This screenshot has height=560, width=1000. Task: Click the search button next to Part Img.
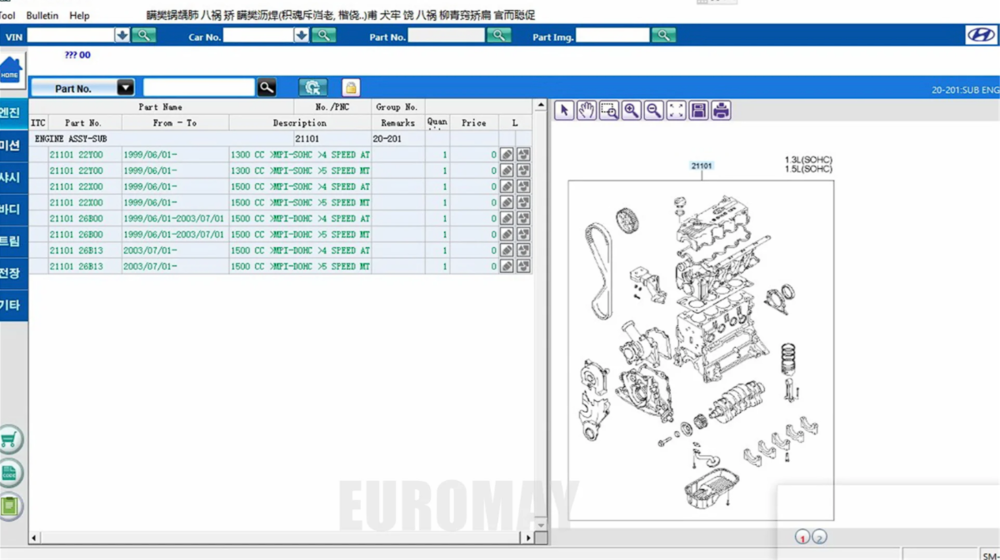(x=663, y=35)
